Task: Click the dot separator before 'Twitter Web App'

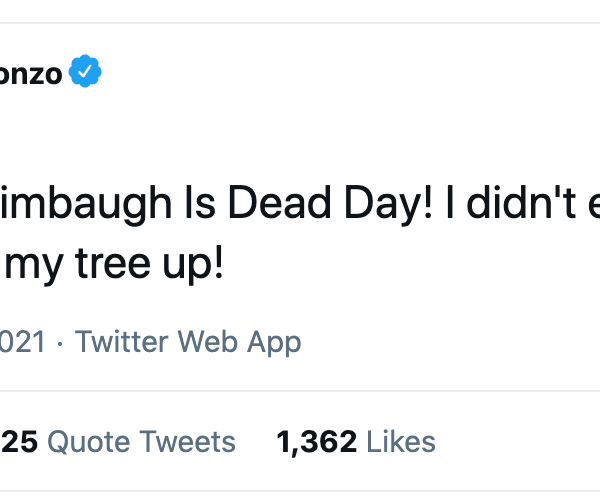Action: pyautogui.click(x=61, y=342)
